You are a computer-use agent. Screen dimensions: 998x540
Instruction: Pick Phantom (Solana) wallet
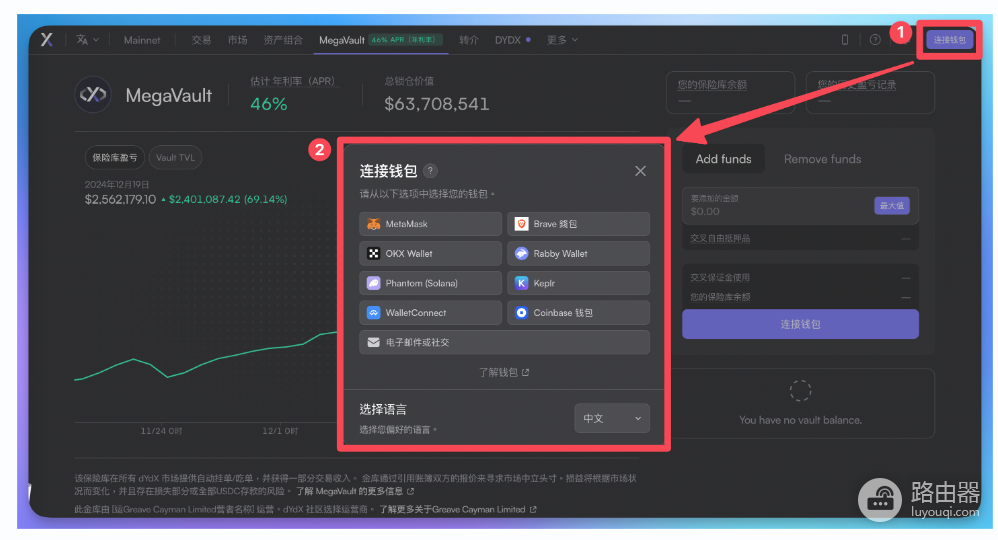(430, 283)
